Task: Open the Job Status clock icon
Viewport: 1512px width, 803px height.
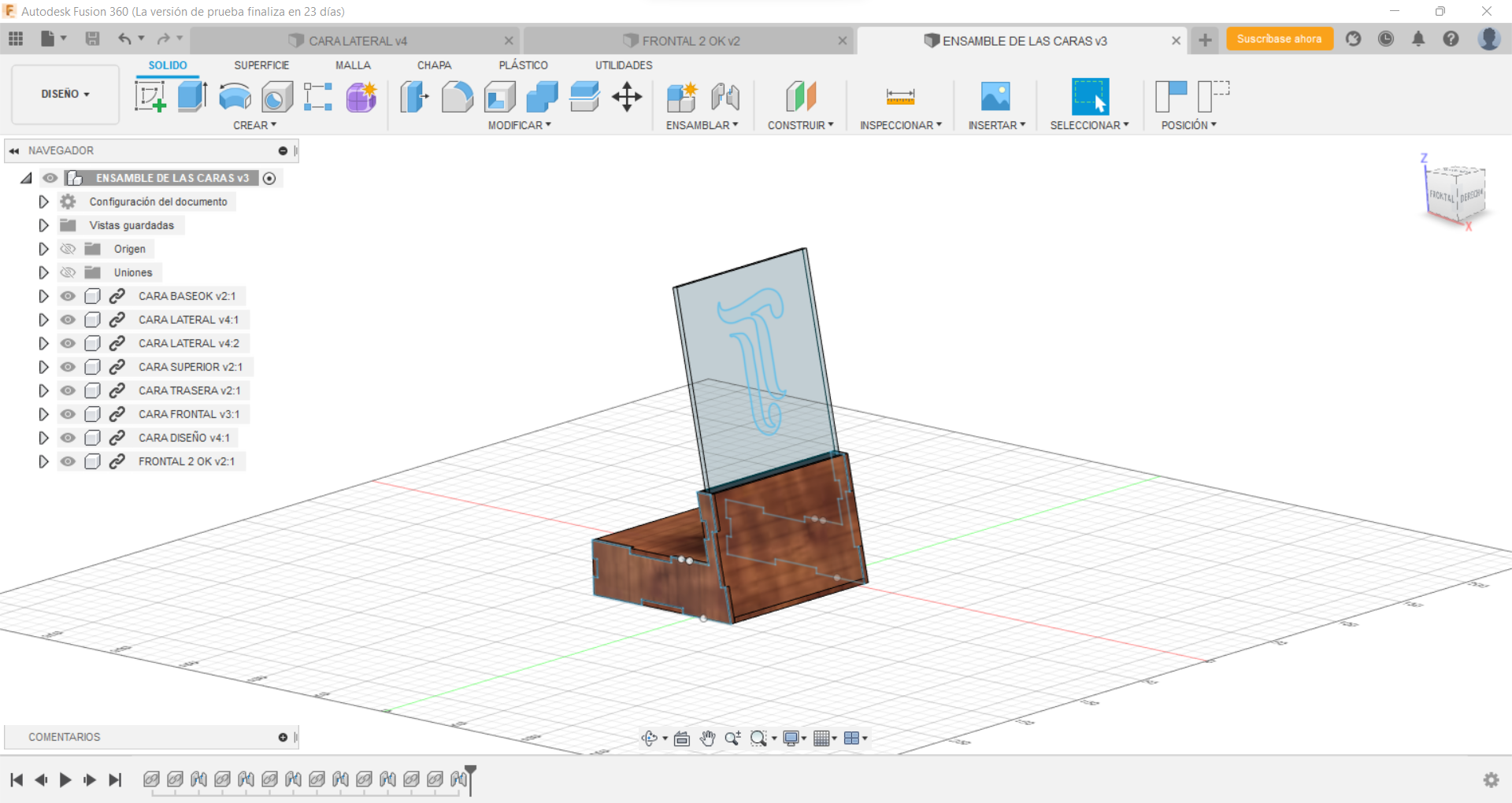Action: (1386, 39)
